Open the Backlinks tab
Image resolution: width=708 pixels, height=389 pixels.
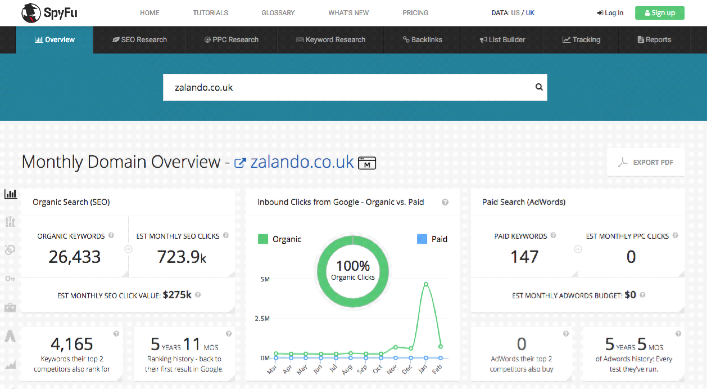[423, 40]
